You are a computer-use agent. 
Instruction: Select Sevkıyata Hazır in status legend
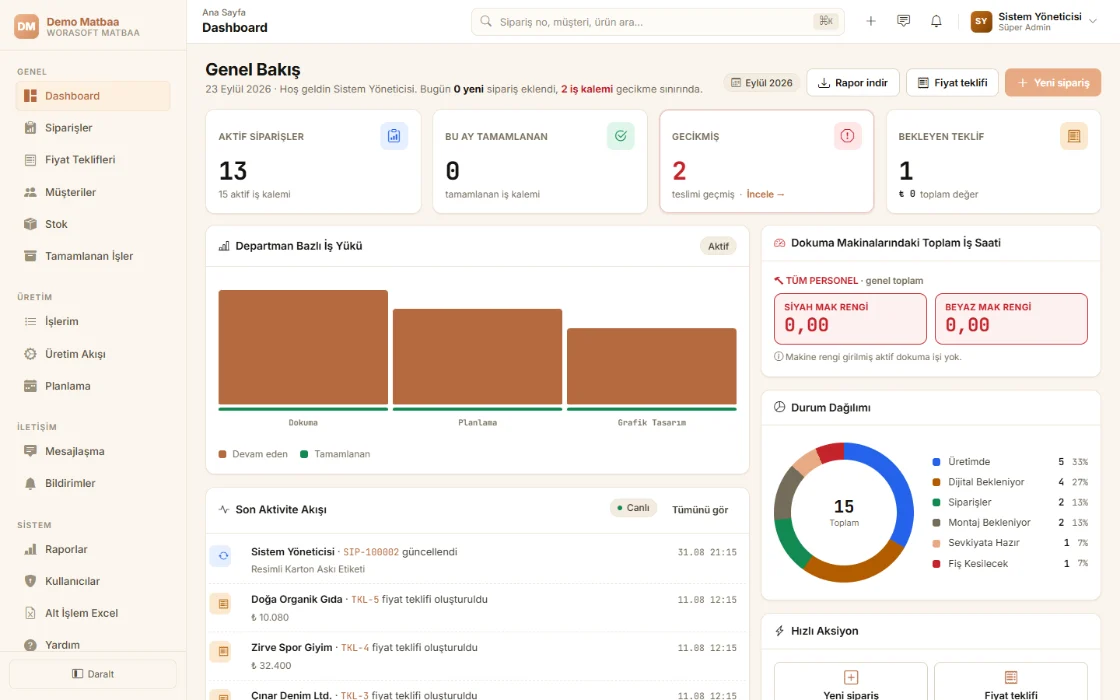(1010, 543)
